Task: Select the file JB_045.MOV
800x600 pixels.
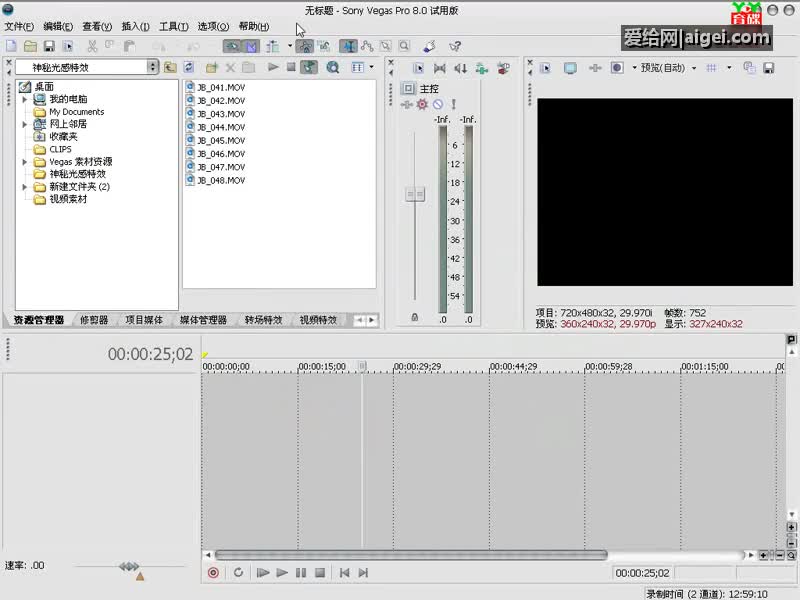Action: coord(220,141)
